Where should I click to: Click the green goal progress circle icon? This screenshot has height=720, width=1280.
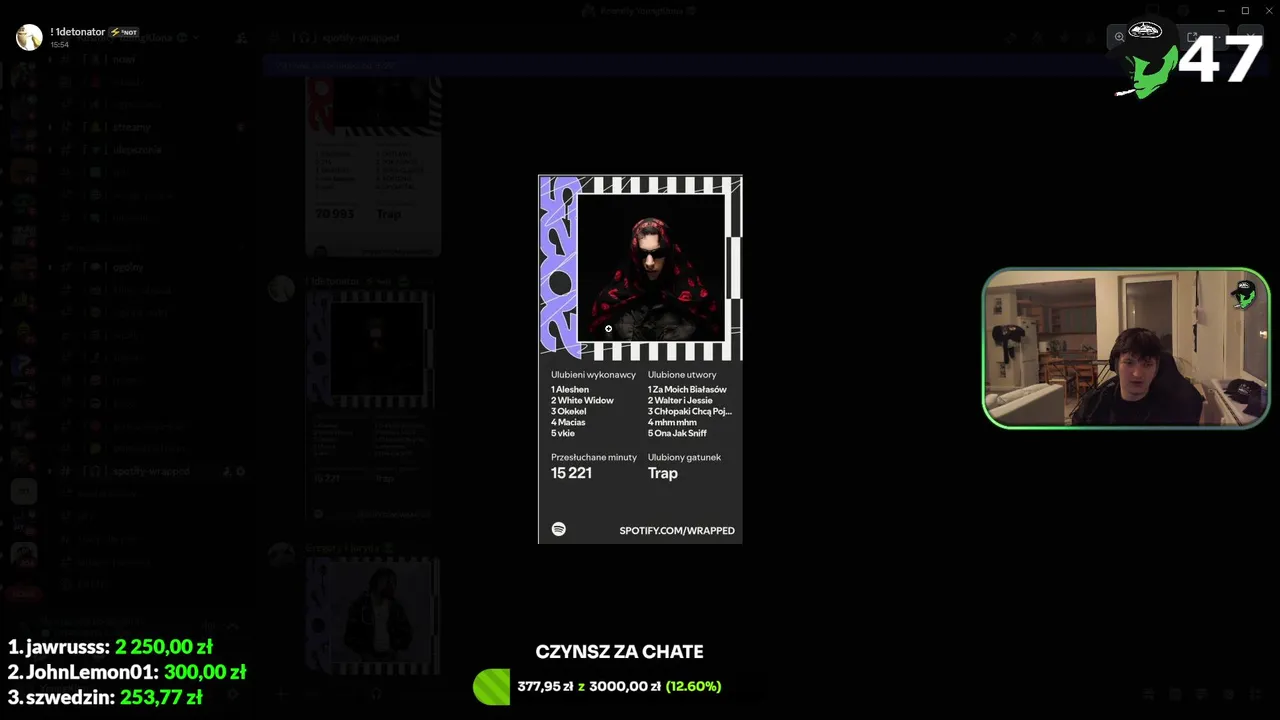pos(491,686)
